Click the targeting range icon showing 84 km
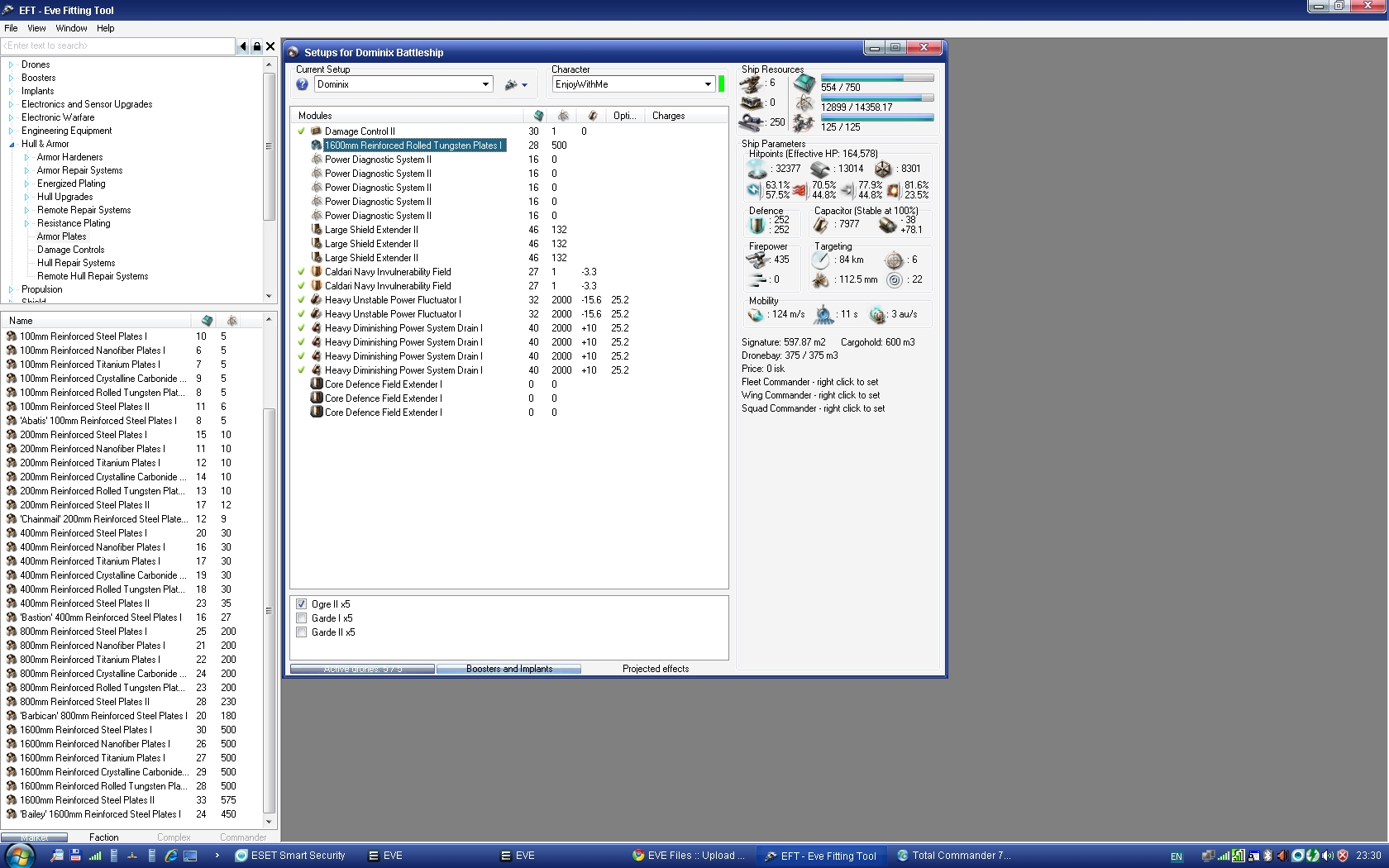Screen dimensions: 1389x868 (x=820, y=260)
